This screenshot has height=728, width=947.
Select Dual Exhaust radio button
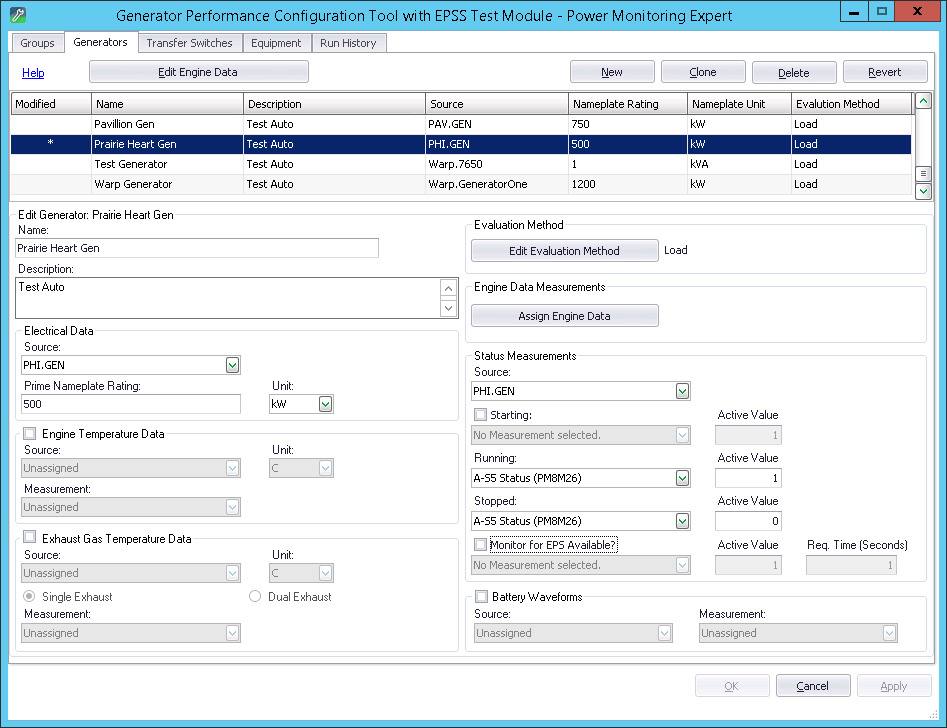click(255, 596)
